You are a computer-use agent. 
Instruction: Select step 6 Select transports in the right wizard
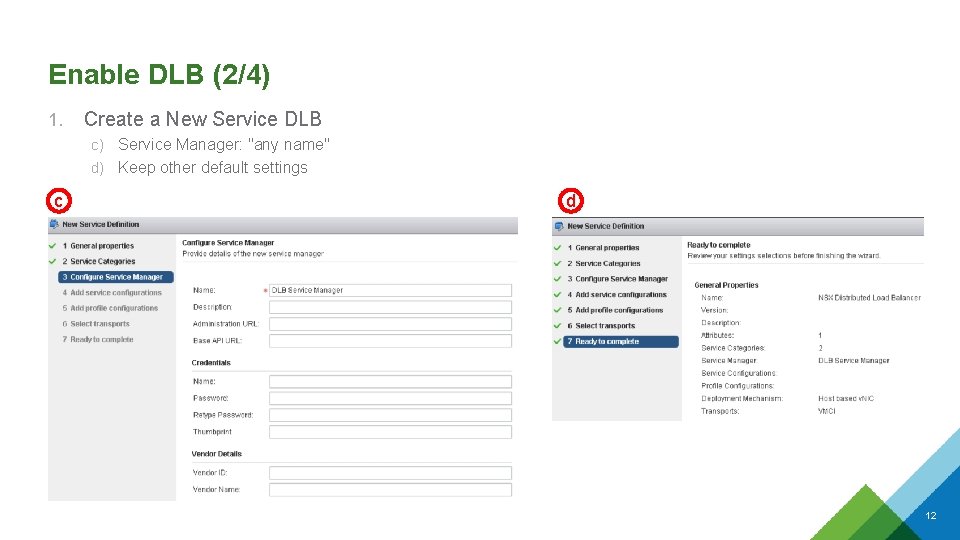601,326
